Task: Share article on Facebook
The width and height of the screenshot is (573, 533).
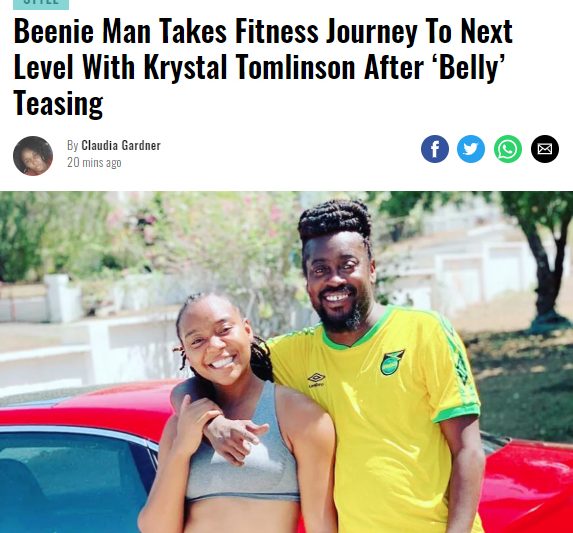Action: pos(435,149)
